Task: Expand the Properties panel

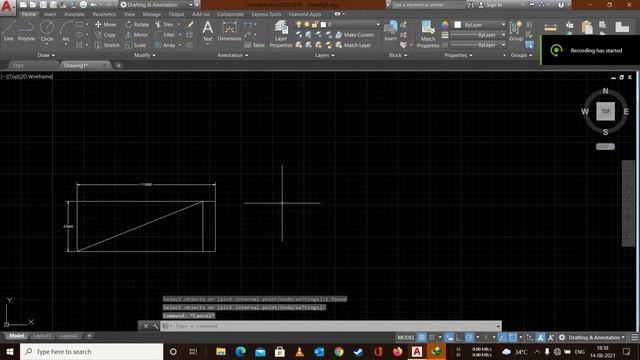Action: coord(458,55)
